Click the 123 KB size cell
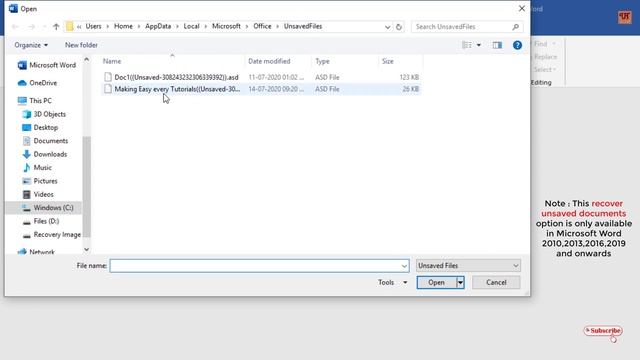This screenshot has height=360, width=640. pyautogui.click(x=409, y=77)
